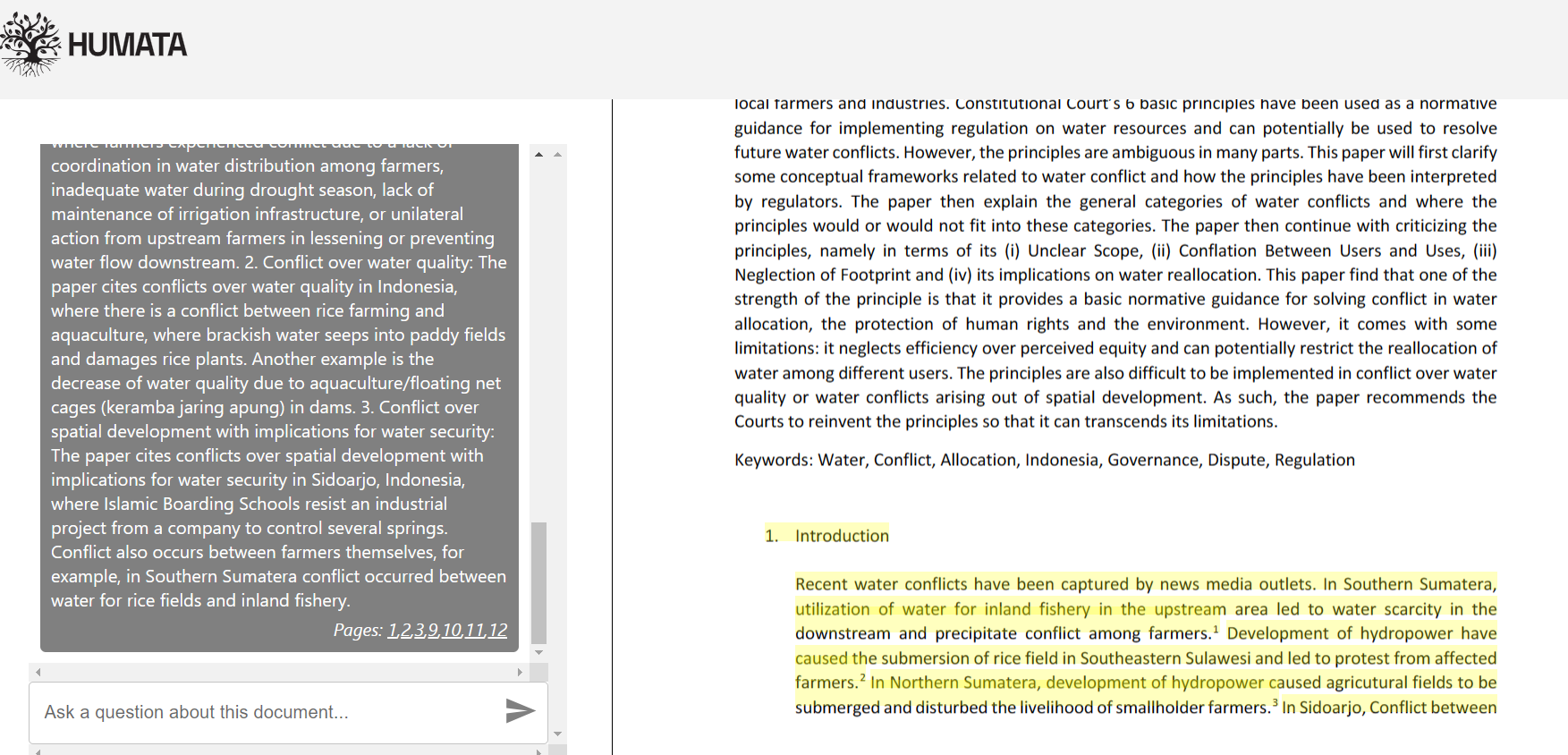Click the Humata tree logo
Image resolution: width=1568 pixels, height=755 pixels.
tap(31, 44)
